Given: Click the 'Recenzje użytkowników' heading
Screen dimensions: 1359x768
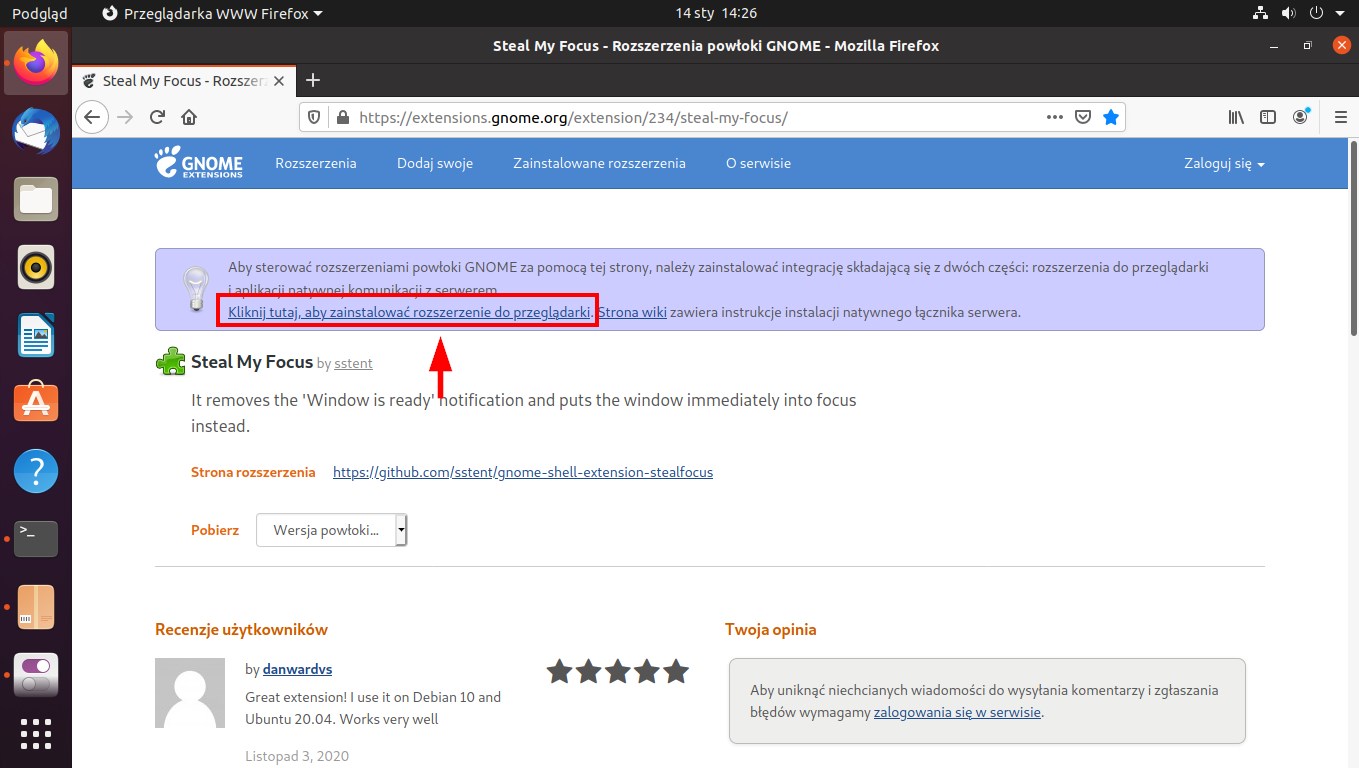Looking at the screenshot, I should click(241, 630).
